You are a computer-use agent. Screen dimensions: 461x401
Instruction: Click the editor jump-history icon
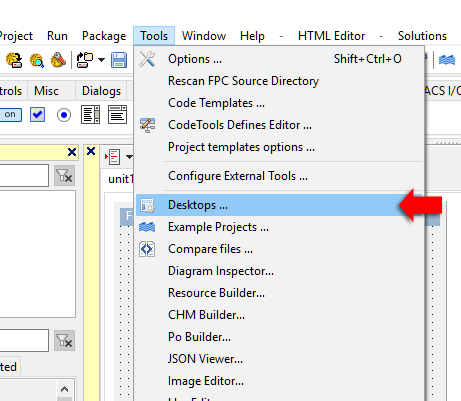click(x=113, y=157)
